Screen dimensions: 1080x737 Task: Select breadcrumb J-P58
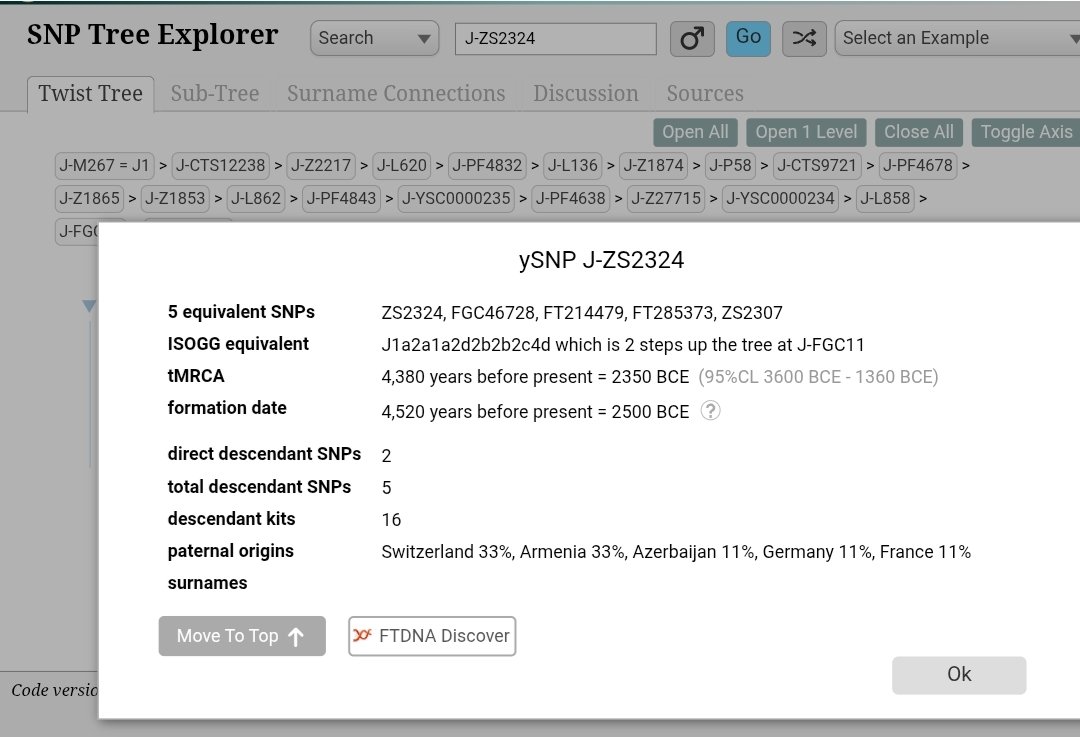click(x=730, y=166)
